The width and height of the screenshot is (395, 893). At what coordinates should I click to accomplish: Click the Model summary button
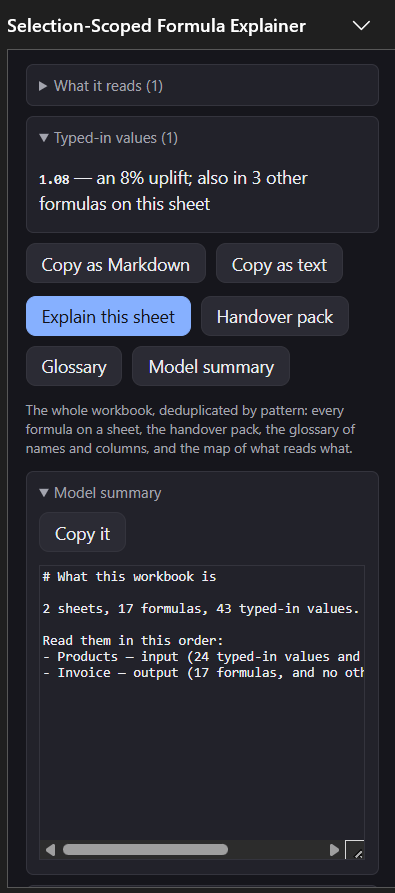click(211, 366)
